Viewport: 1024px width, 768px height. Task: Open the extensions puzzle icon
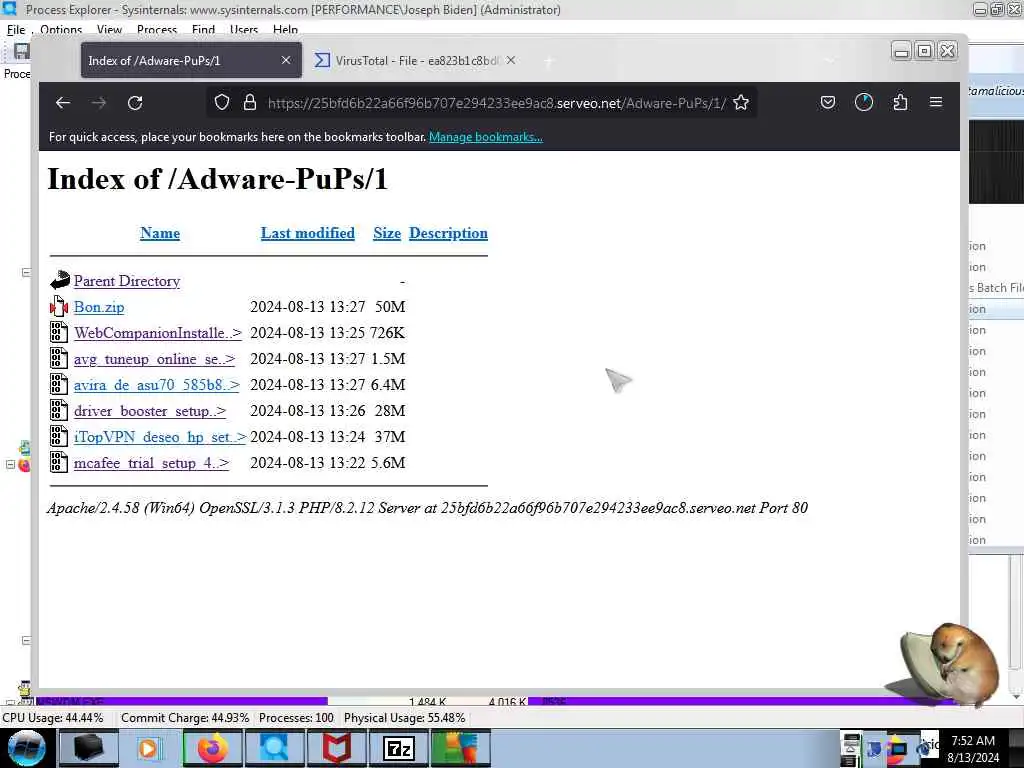point(900,103)
